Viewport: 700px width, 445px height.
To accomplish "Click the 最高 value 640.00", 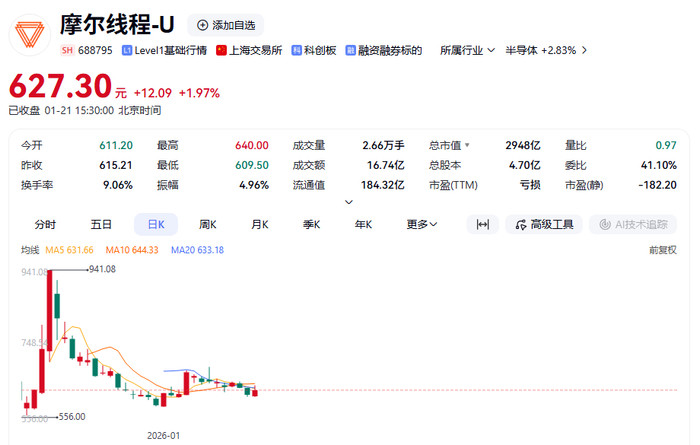I will pyautogui.click(x=252, y=146).
